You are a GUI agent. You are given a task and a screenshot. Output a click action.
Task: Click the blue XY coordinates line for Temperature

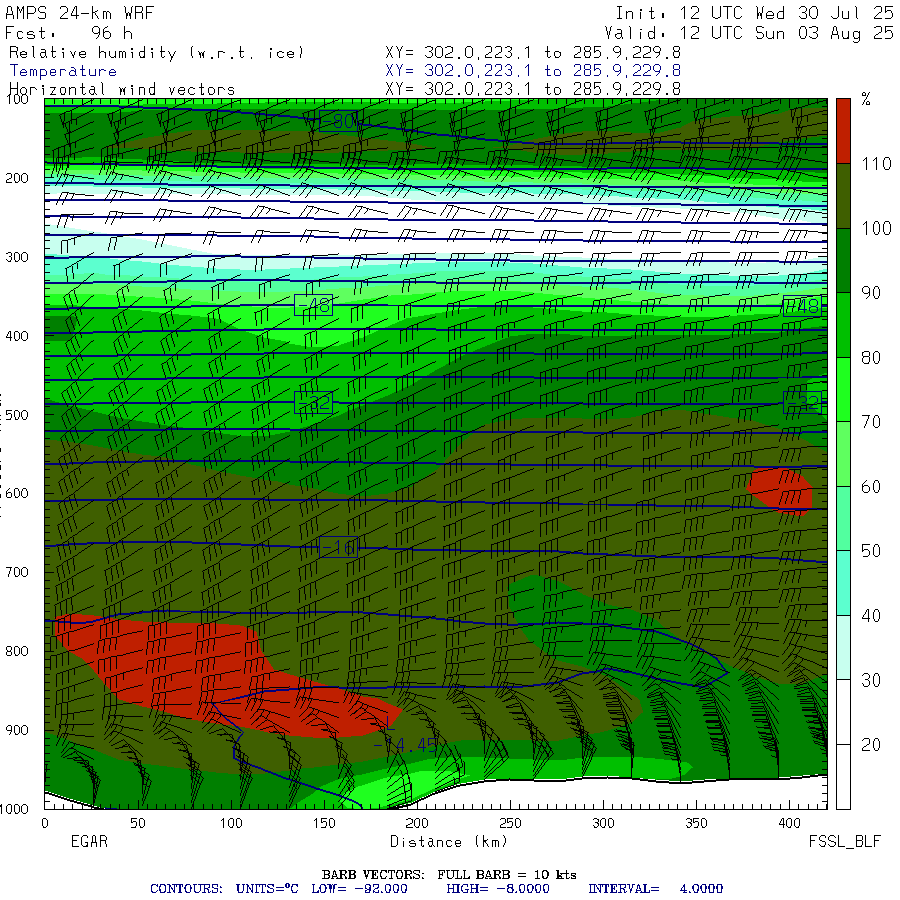tap(533, 71)
